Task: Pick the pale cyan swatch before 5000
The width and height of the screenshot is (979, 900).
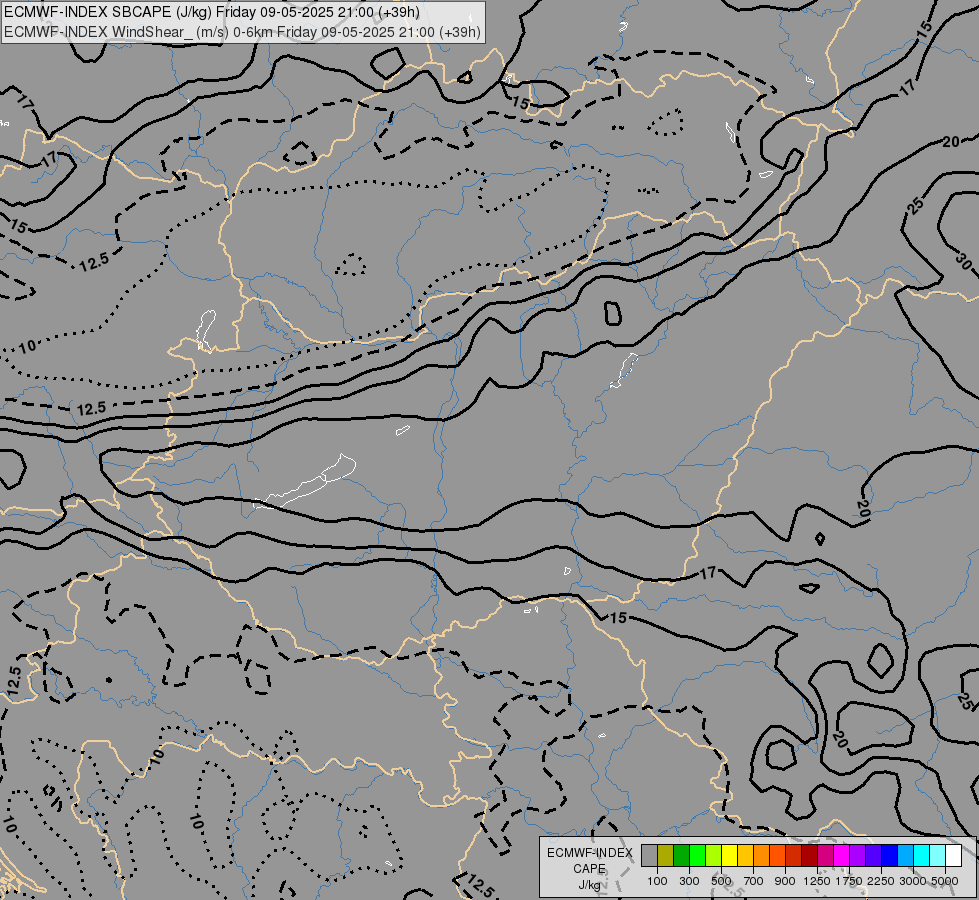Action: point(937,856)
